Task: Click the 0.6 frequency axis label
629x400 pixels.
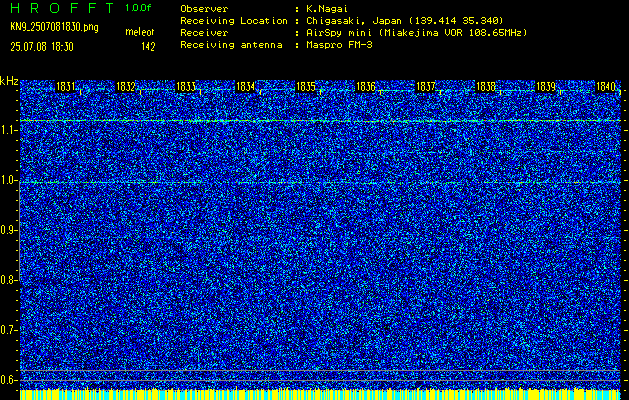Action: tap(8, 380)
